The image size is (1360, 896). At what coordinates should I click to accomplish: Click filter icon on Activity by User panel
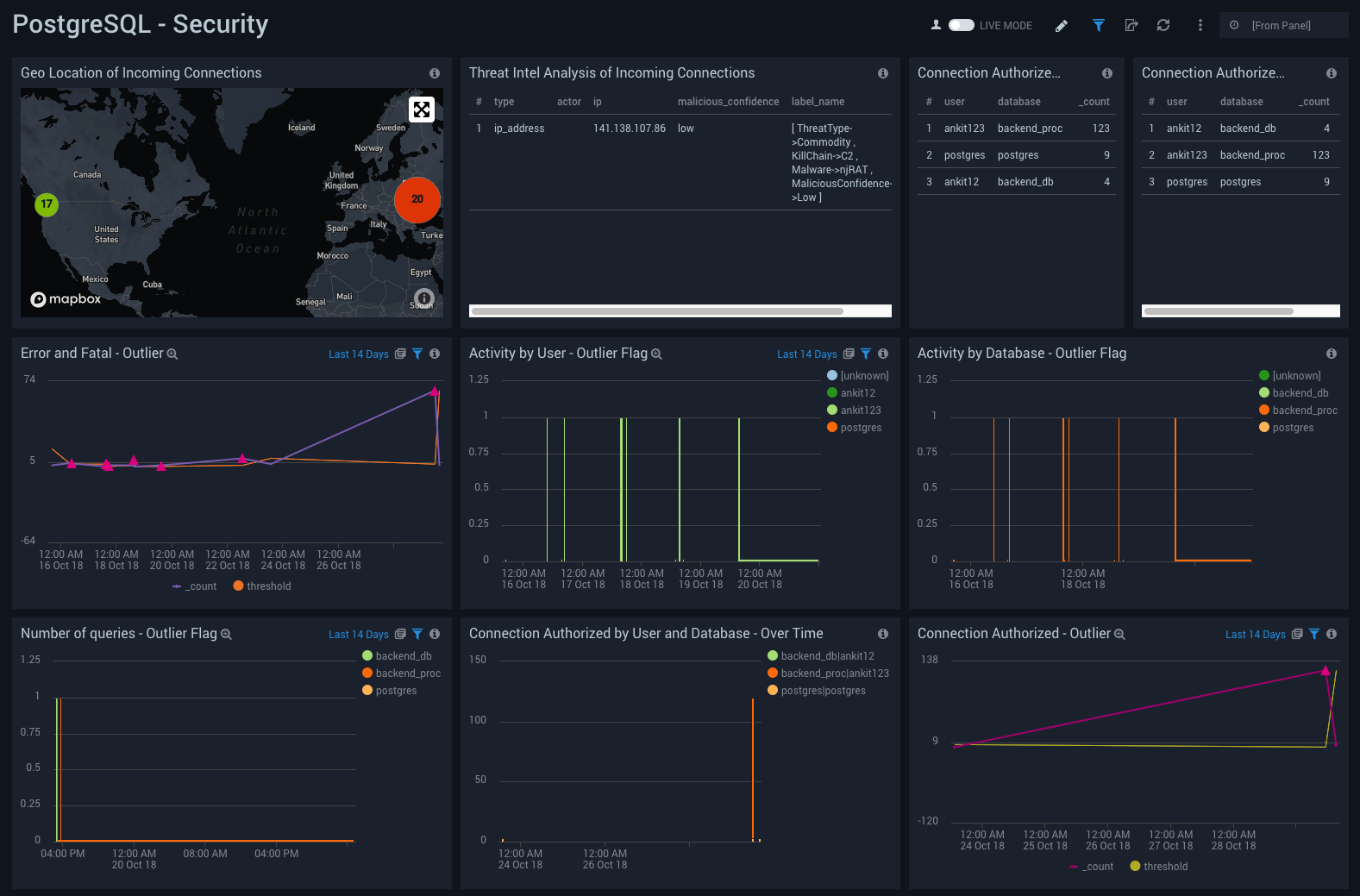pos(866,354)
